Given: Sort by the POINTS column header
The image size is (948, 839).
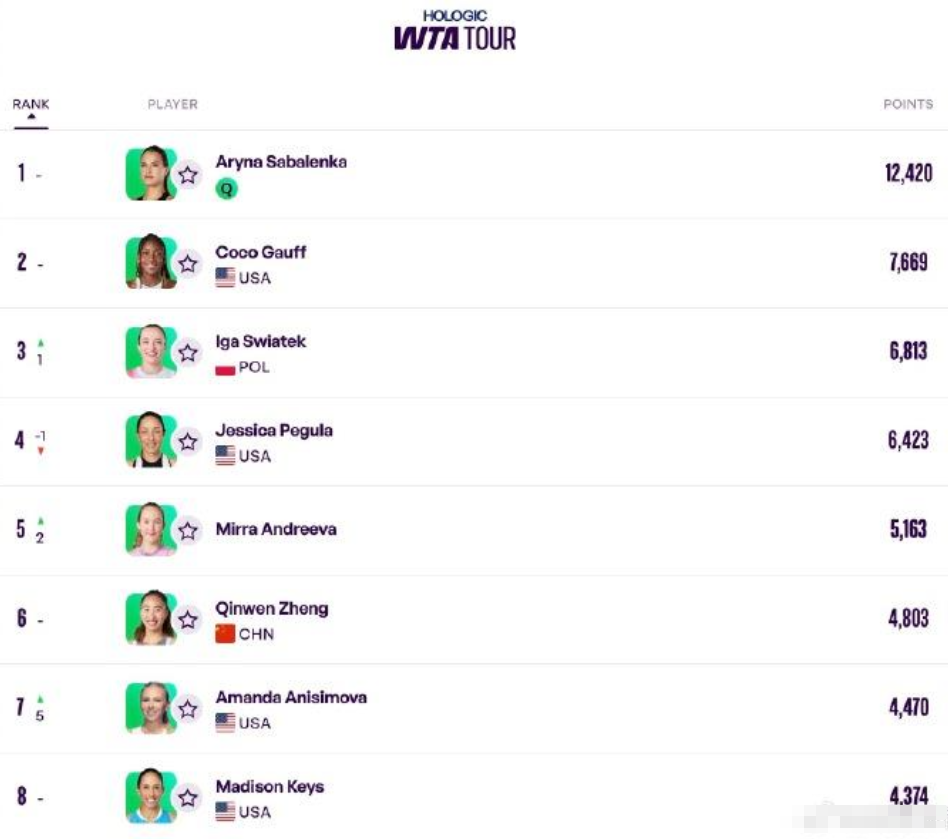Looking at the screenshot, I should click(907, 105).
